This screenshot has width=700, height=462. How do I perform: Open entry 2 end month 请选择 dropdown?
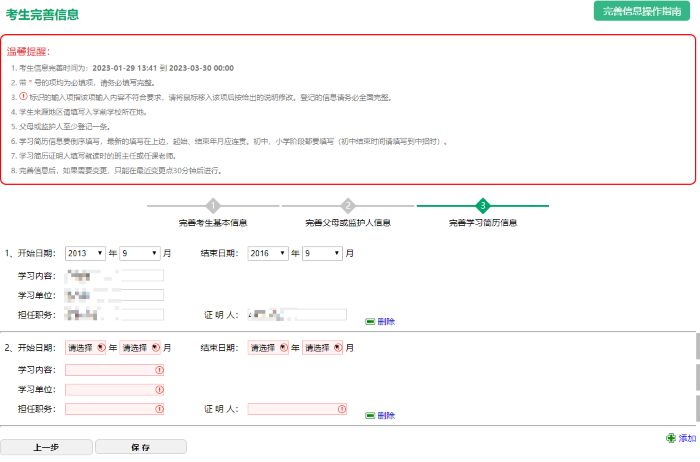pyautogui.click(x=322, y=347)
